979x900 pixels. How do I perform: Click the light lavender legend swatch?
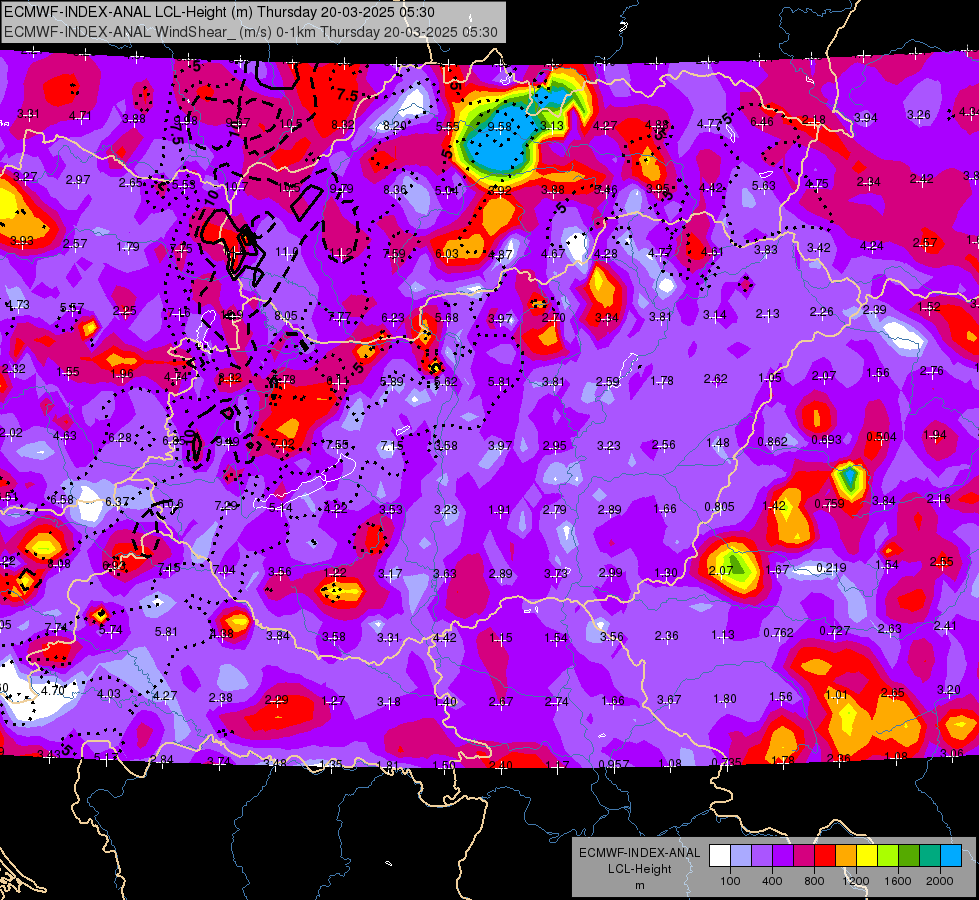[741, 855]
